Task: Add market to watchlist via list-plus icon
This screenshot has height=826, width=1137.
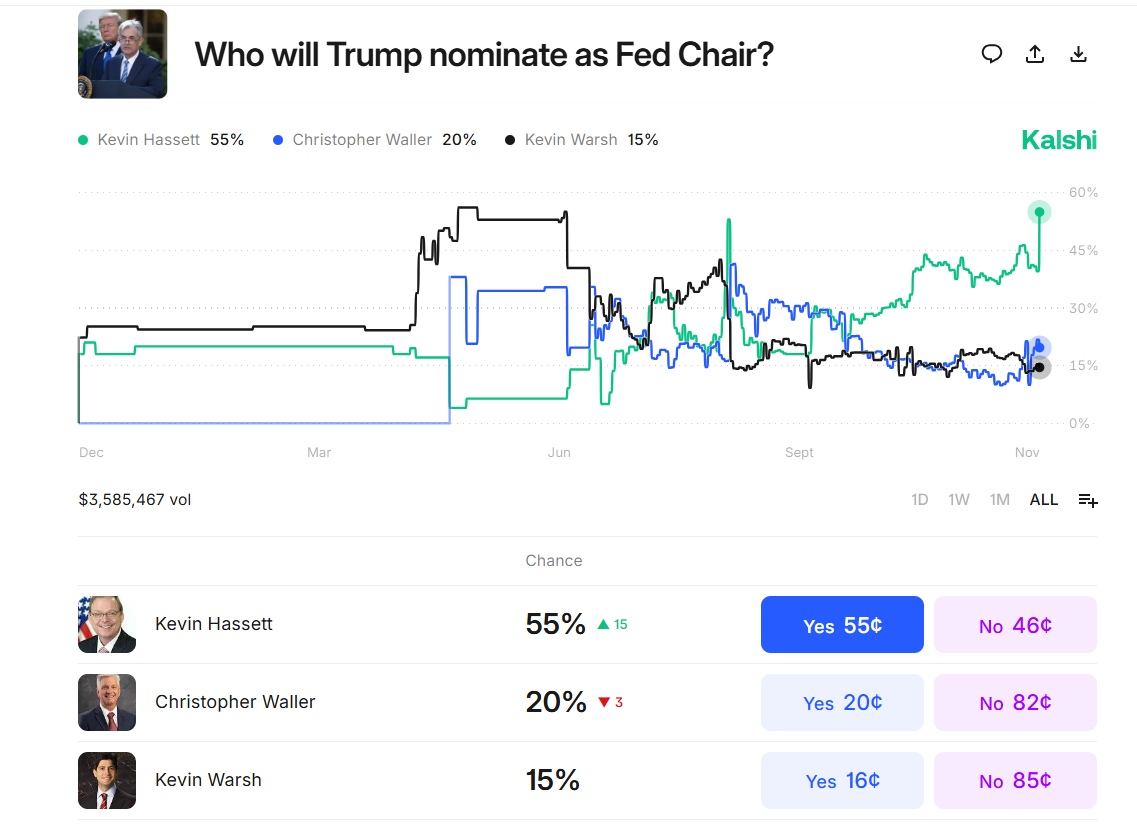Action: point(1087,499)
